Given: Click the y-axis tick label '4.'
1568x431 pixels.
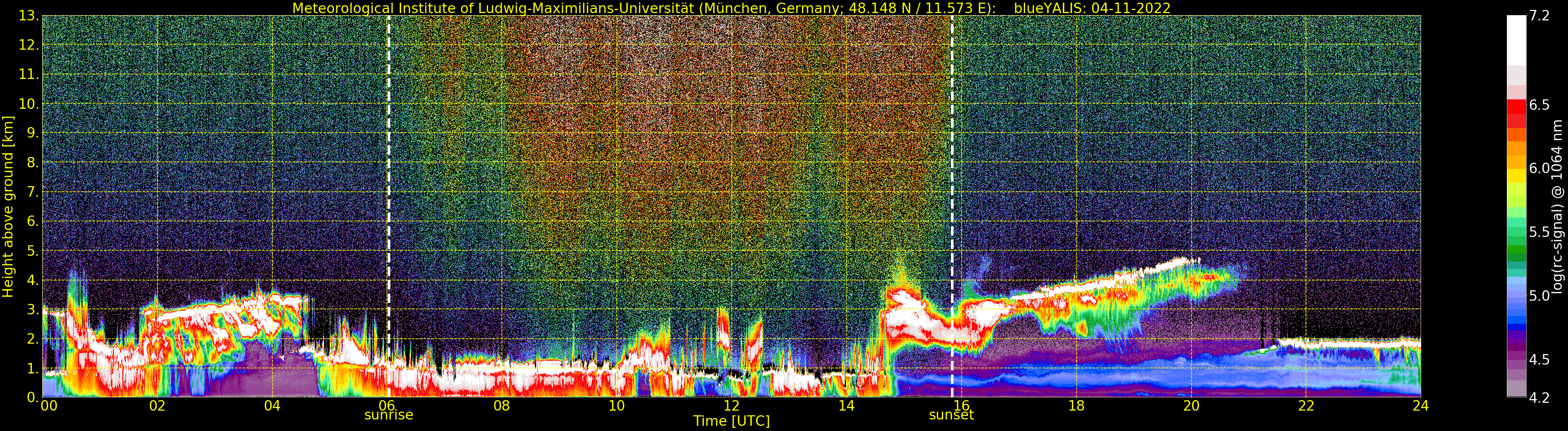Looking at the screenshot, I should coord(32,280).
